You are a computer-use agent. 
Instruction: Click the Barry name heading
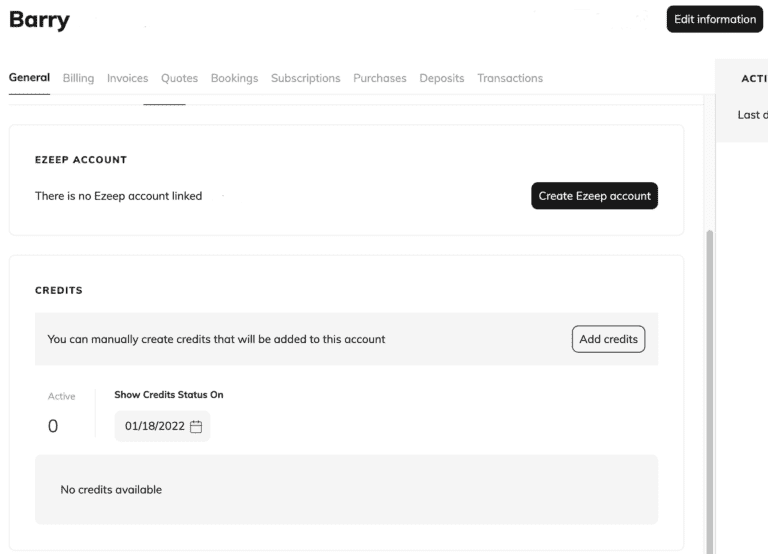pyautogui.click(x=39, y=21)
